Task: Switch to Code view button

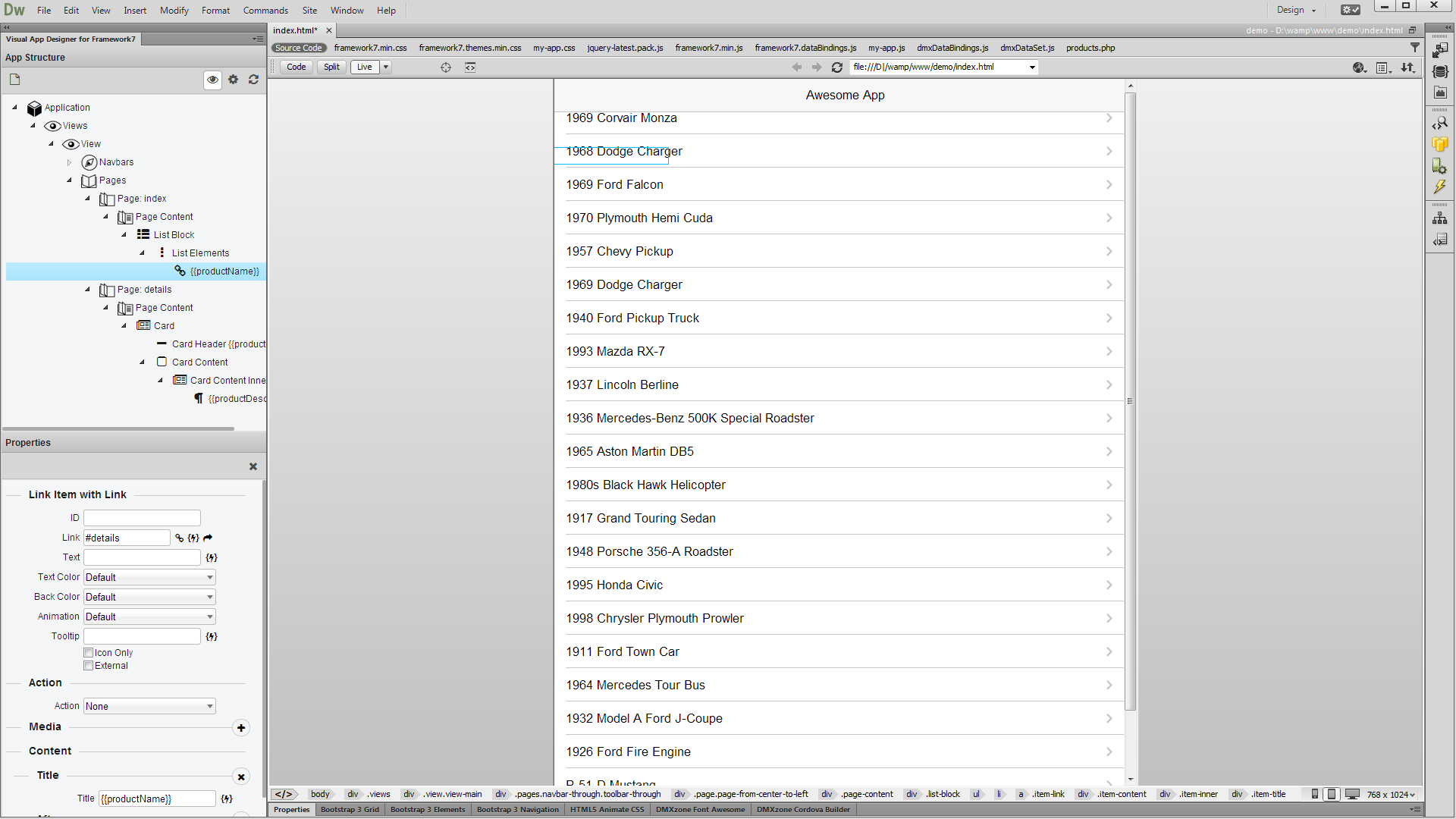Action: point(297,67)
